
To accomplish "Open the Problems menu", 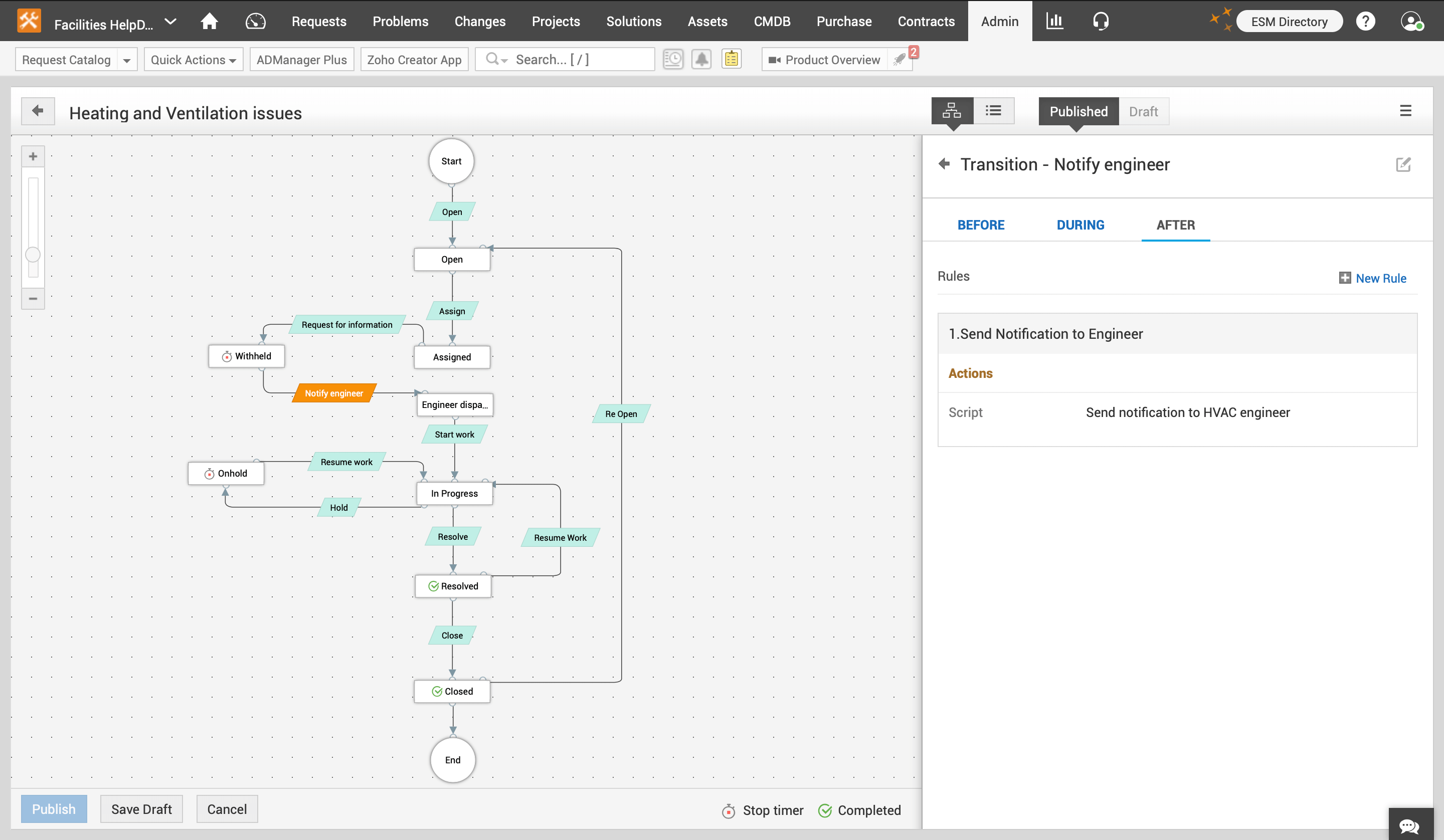I will pos(400,21).
